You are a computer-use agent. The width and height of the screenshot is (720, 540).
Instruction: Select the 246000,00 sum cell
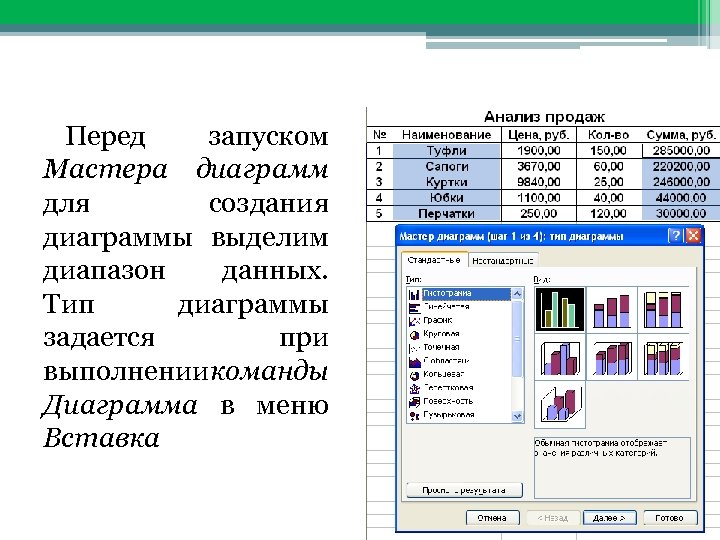[681, 182]
